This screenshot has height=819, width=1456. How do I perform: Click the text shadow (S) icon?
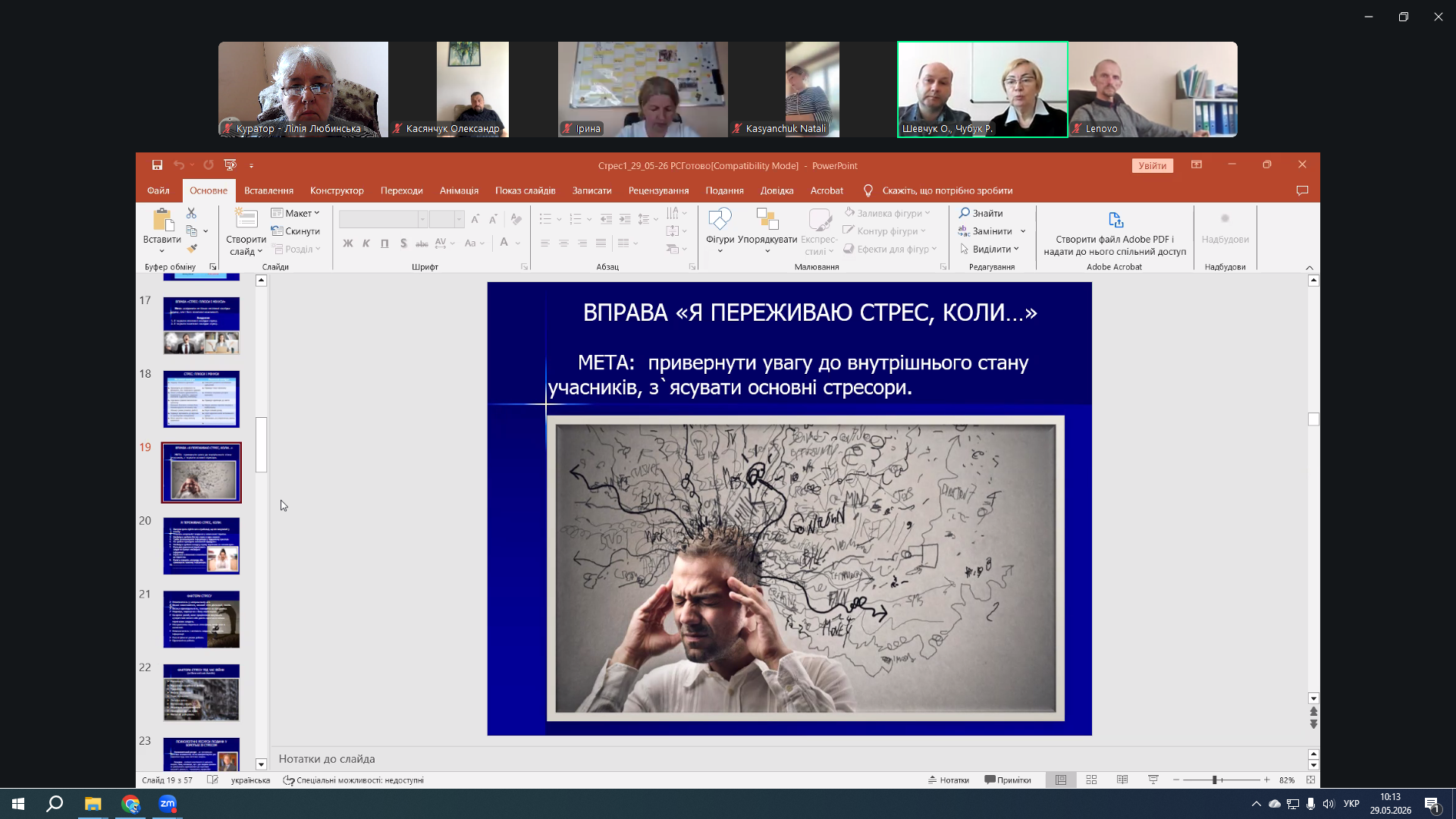[403, 243]
